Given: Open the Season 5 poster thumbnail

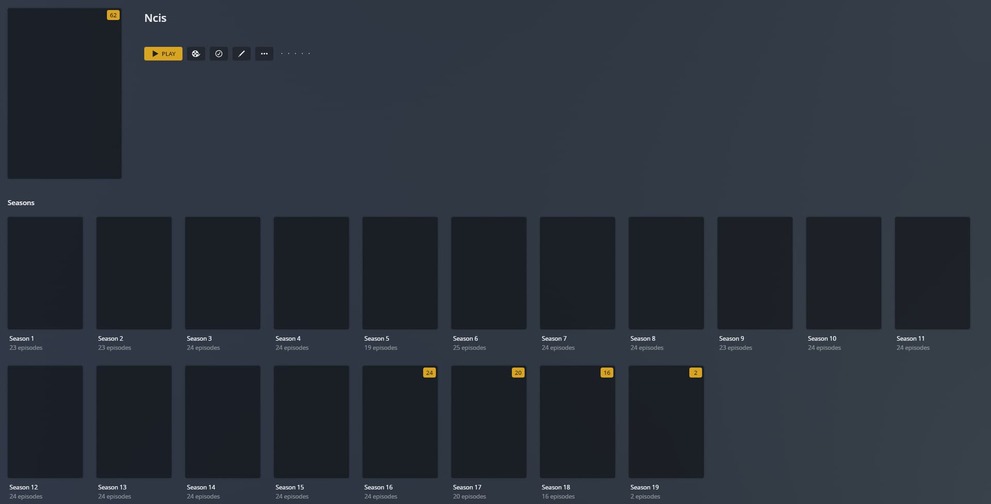Looking at the screenshot, I should [x=400, y=273].
